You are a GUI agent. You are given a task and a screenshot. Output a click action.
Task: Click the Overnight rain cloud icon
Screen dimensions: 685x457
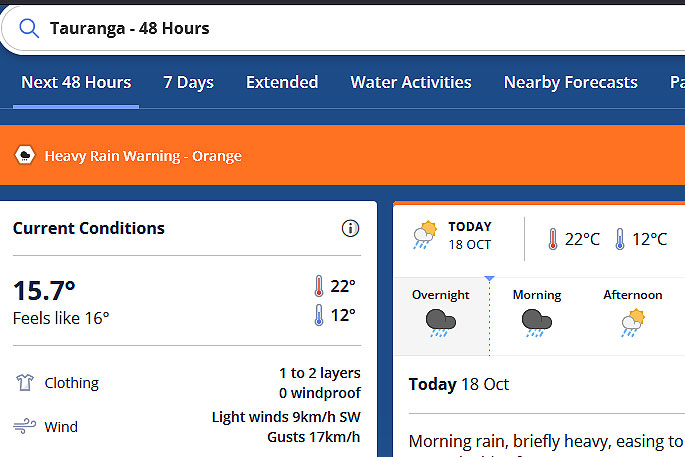440,322
